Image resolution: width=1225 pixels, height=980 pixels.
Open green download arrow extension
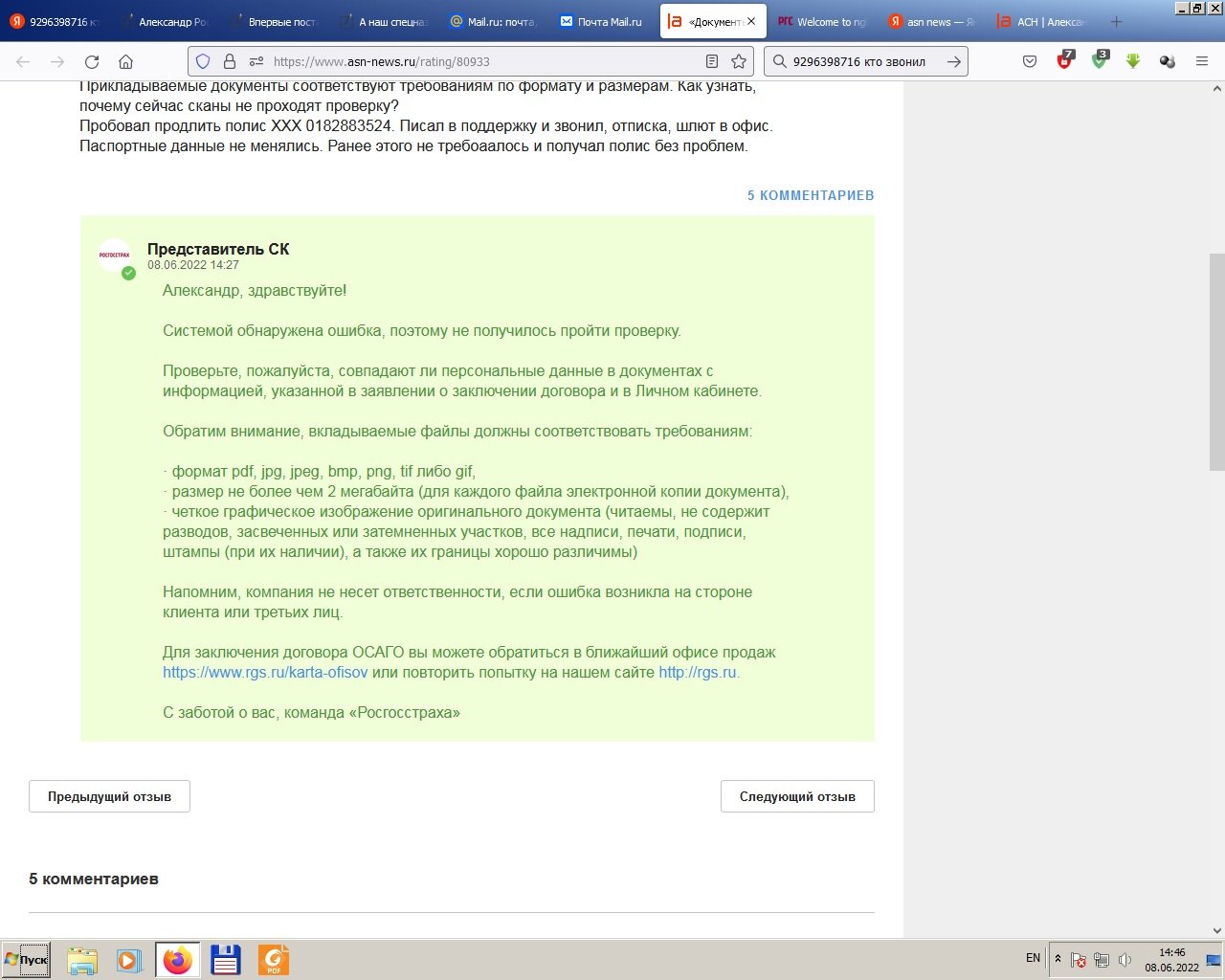1133,61
